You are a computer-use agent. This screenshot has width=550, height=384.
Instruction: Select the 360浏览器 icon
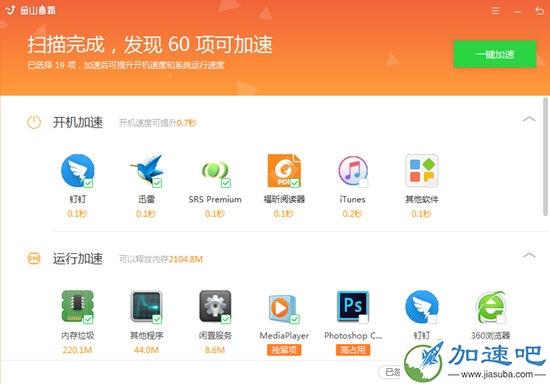[490, 306]
